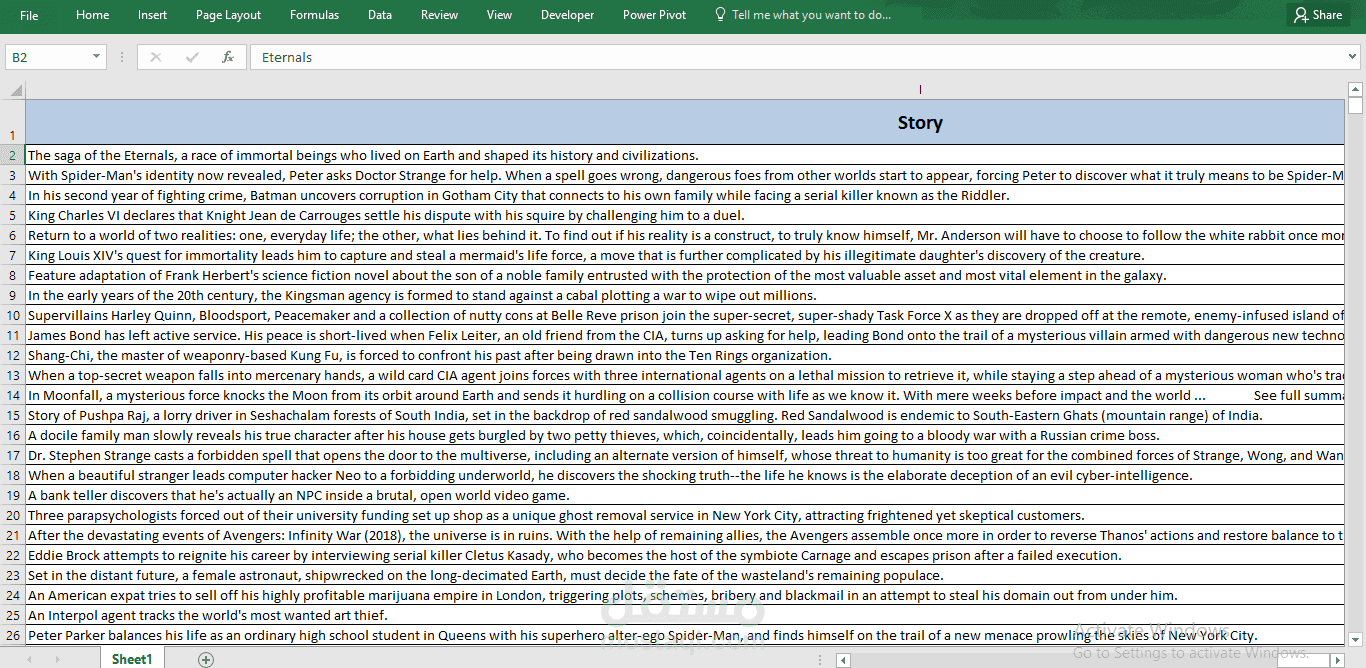Screen dimensions: 1366x668
Task: Select the Peter Parker high school student cell
Action: tap(684, 635)
